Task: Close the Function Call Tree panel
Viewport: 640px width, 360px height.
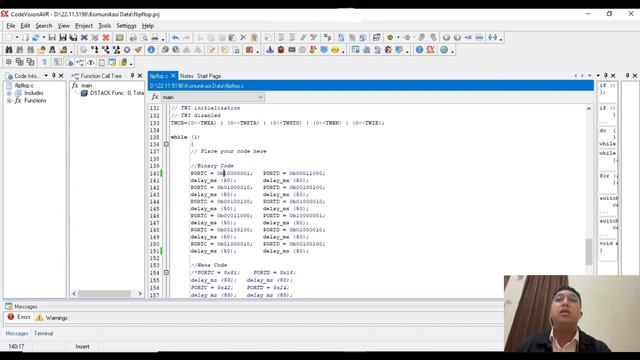Action: (x=140, y=76)
